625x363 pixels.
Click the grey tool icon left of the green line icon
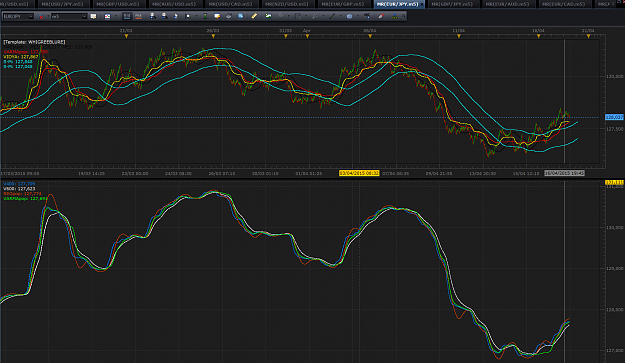point(314,16)
